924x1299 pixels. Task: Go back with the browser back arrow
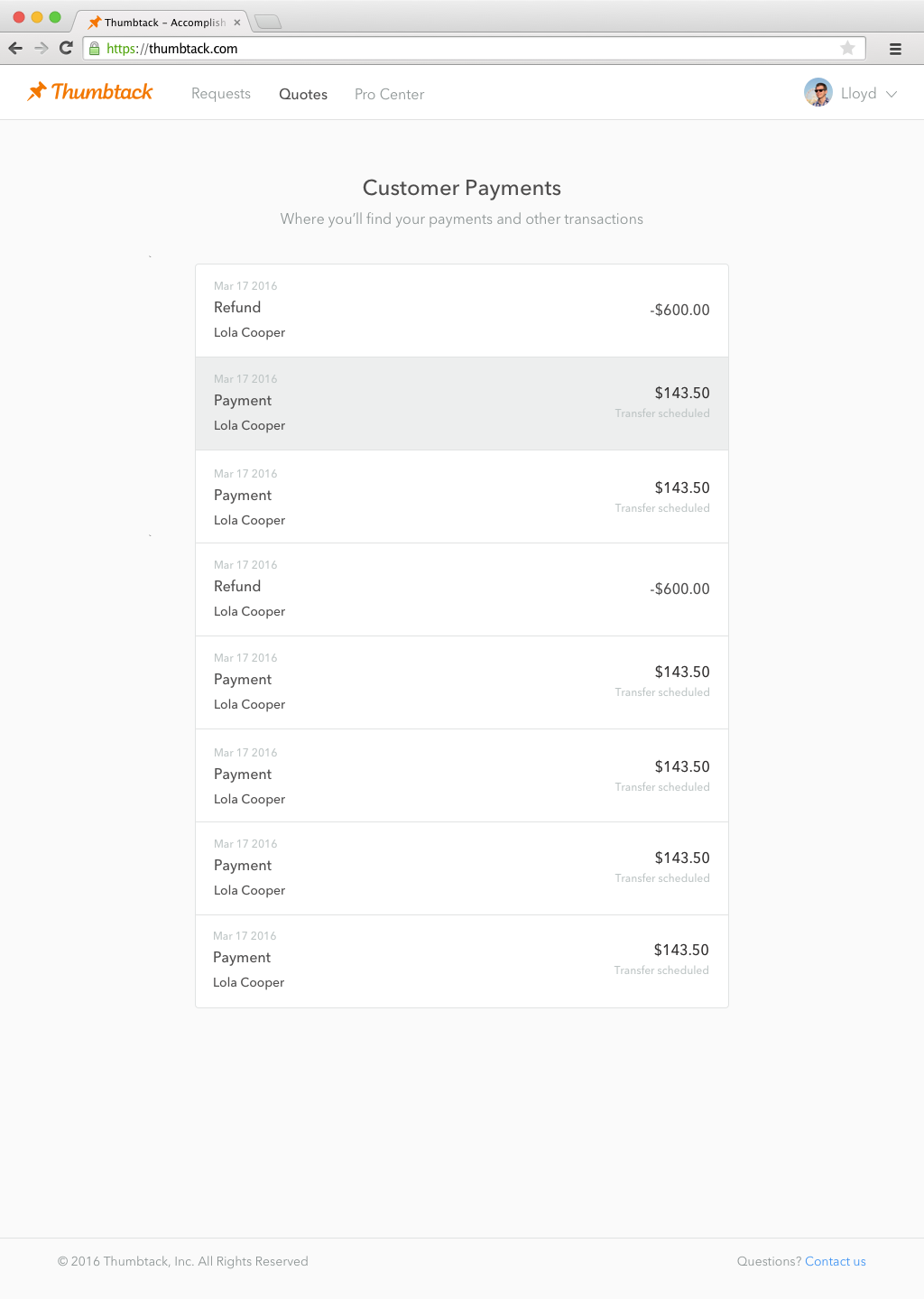click(x=15, y=48)
